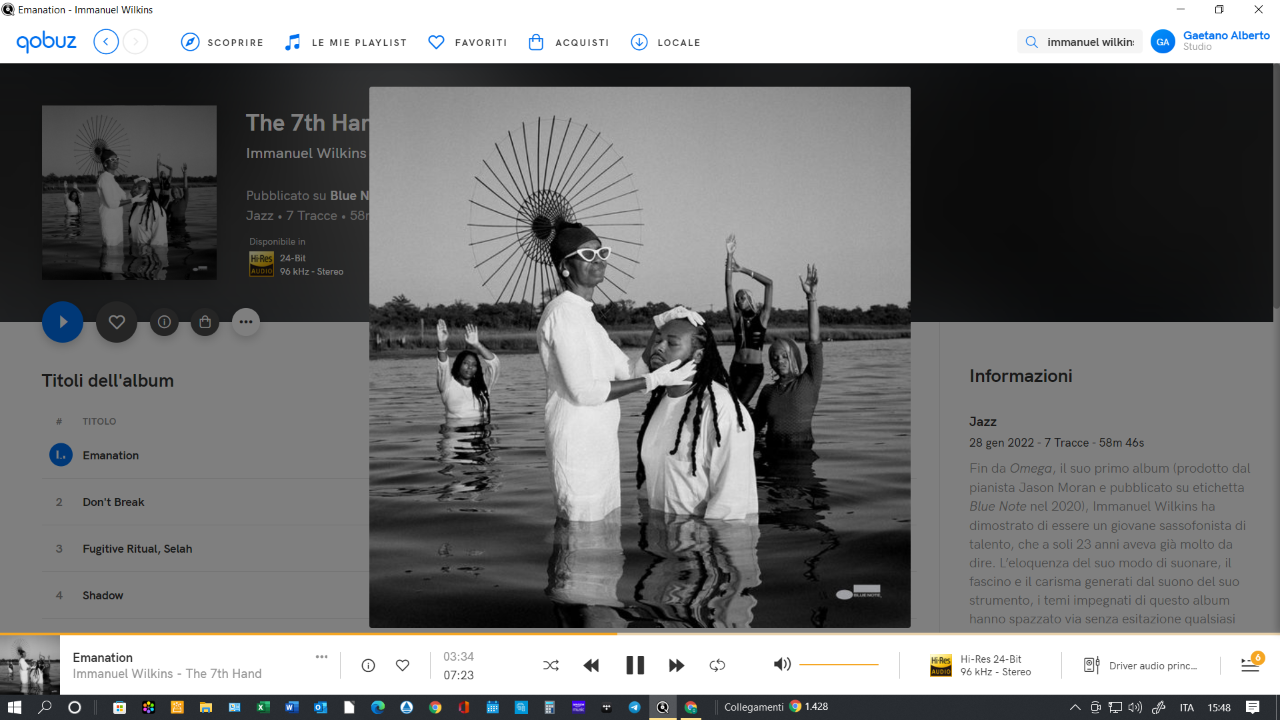Favorite the current track with the player heart

[402, 665]
